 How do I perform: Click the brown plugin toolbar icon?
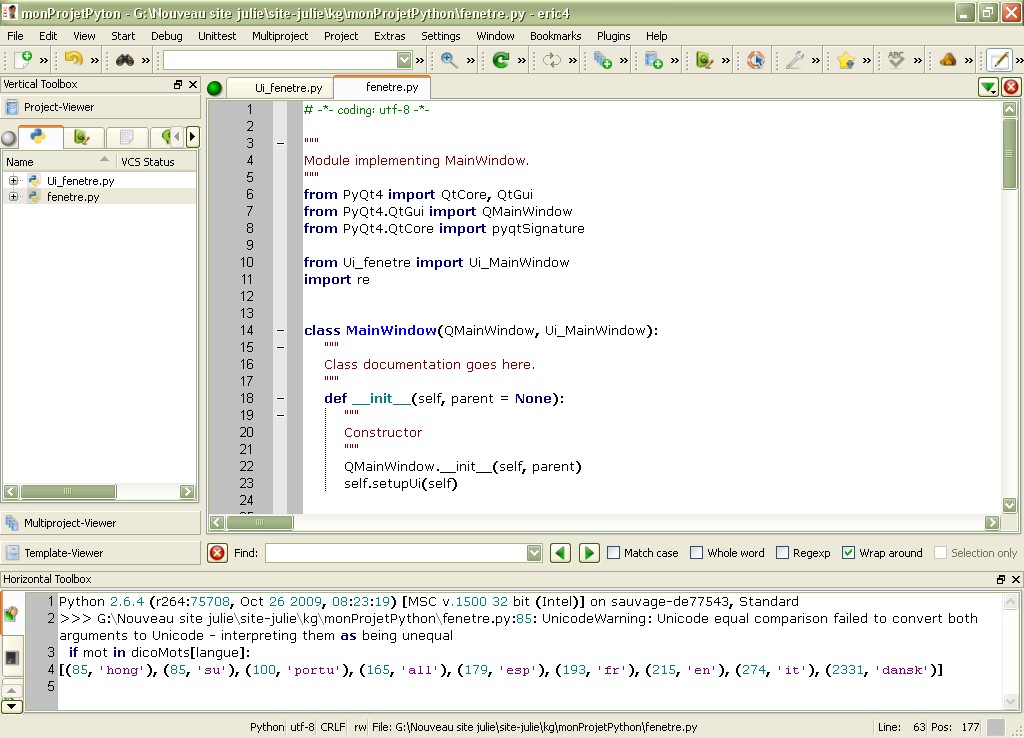point(948,60)
